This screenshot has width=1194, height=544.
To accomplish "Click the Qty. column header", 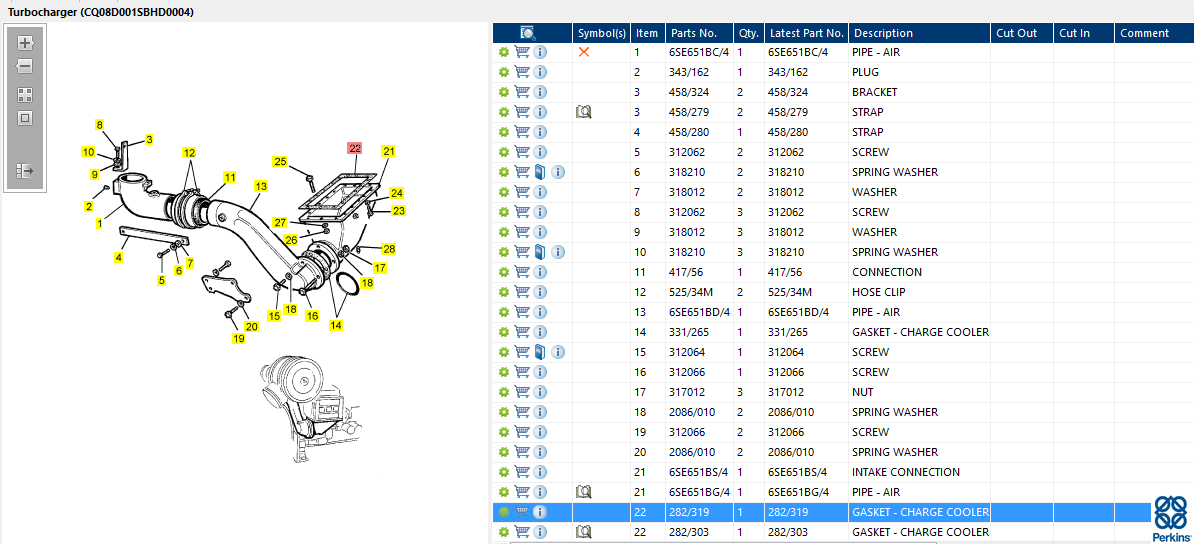I will (748, 33).
